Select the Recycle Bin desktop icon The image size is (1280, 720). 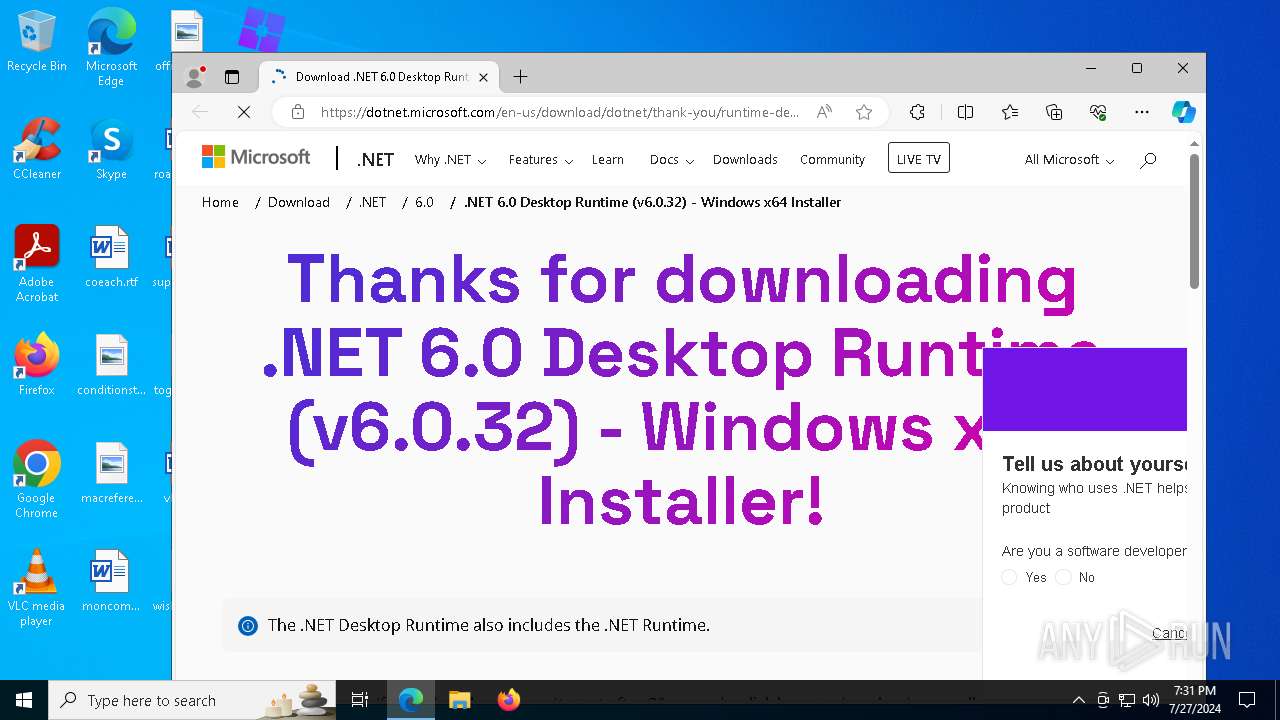37,42
